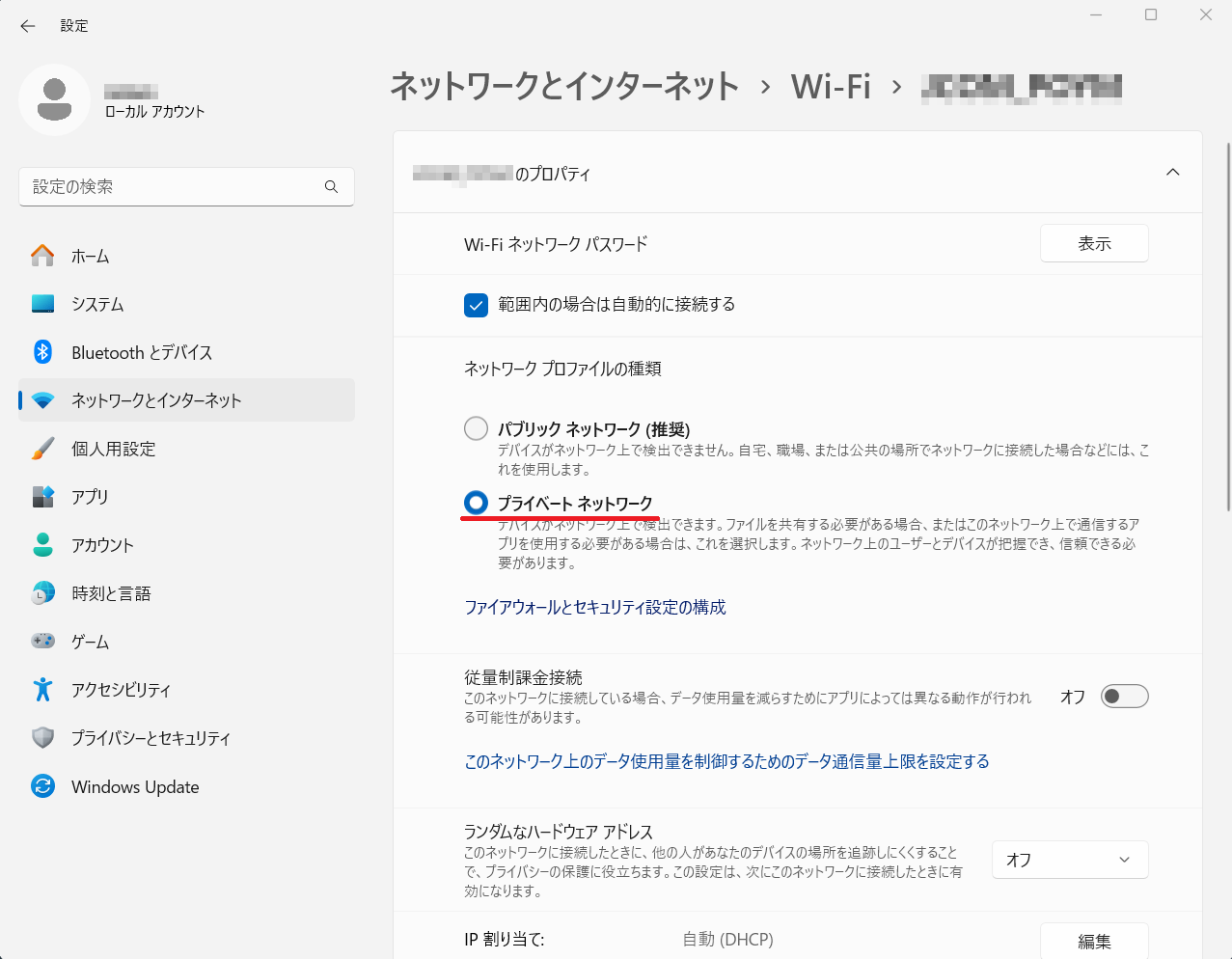Click the ローカル アカウント profile area
The width and height of the screenshot is (1232, 959).
point(114,100)
